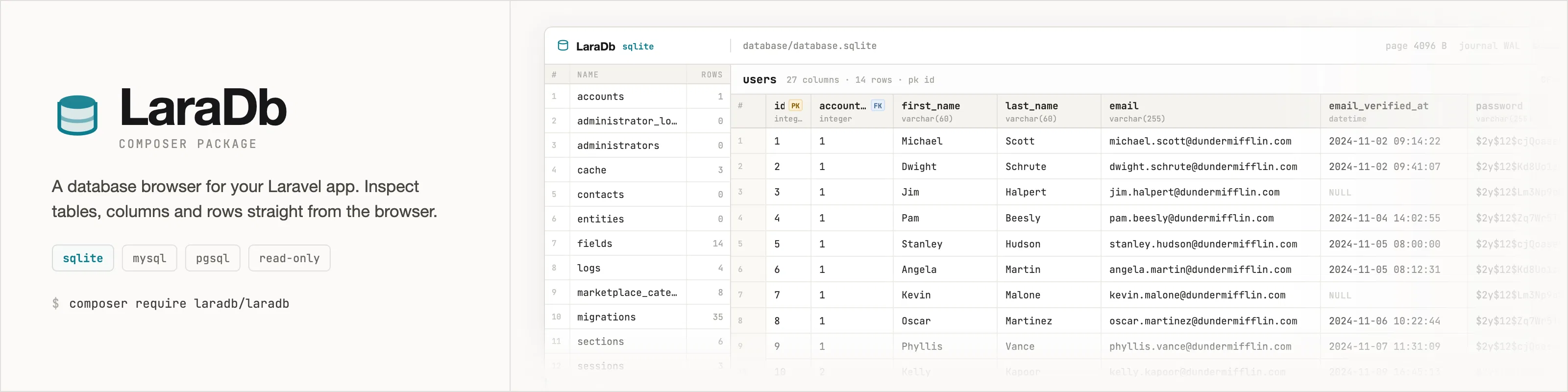Open the administrators table
The width and height of the screenshot is (1568, 392).
637,145
